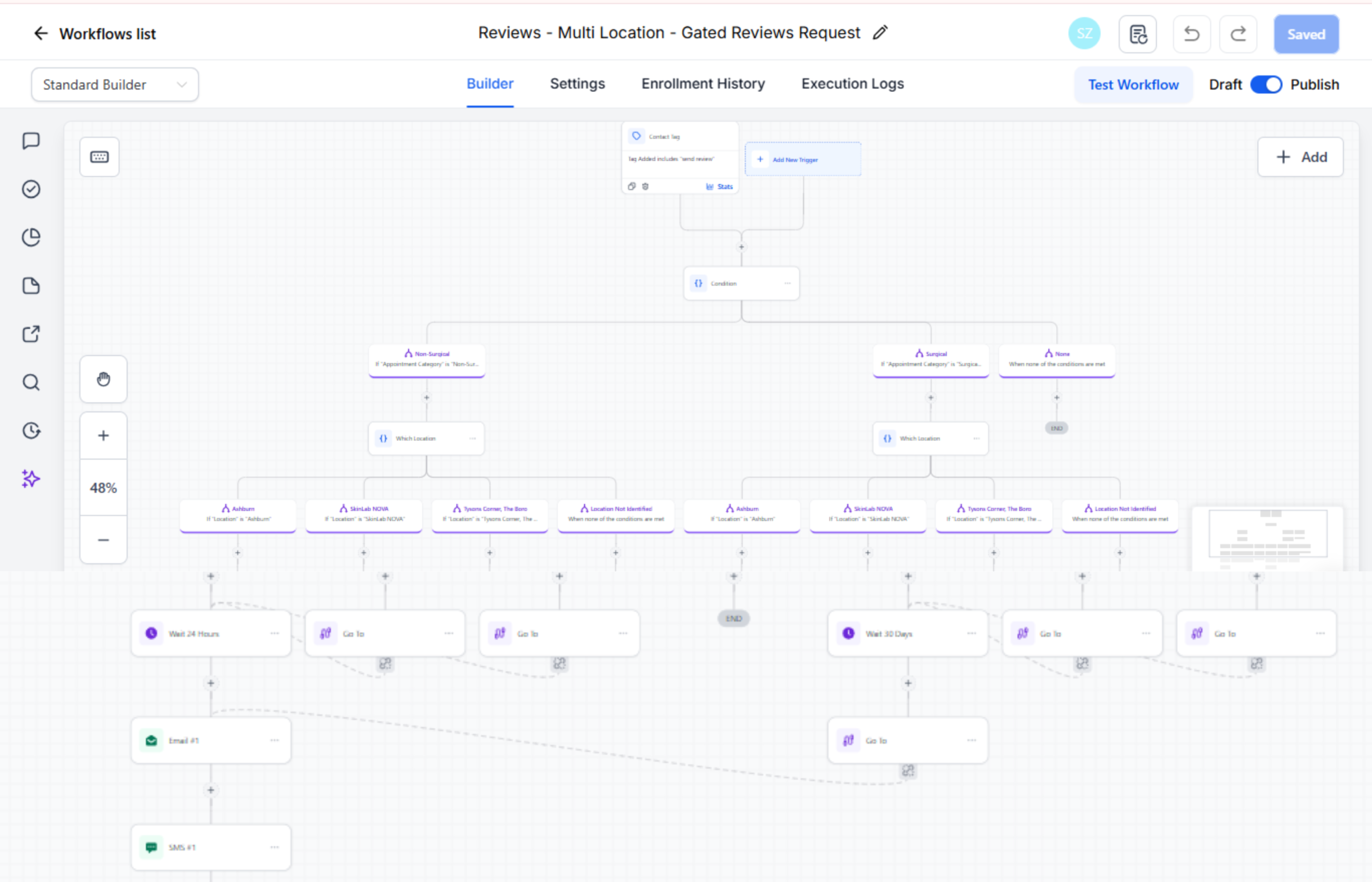Switch to the Settings tab
The height and width of the screenshot is (882, 1372).
pyautogui.click(x=577, y=84)
